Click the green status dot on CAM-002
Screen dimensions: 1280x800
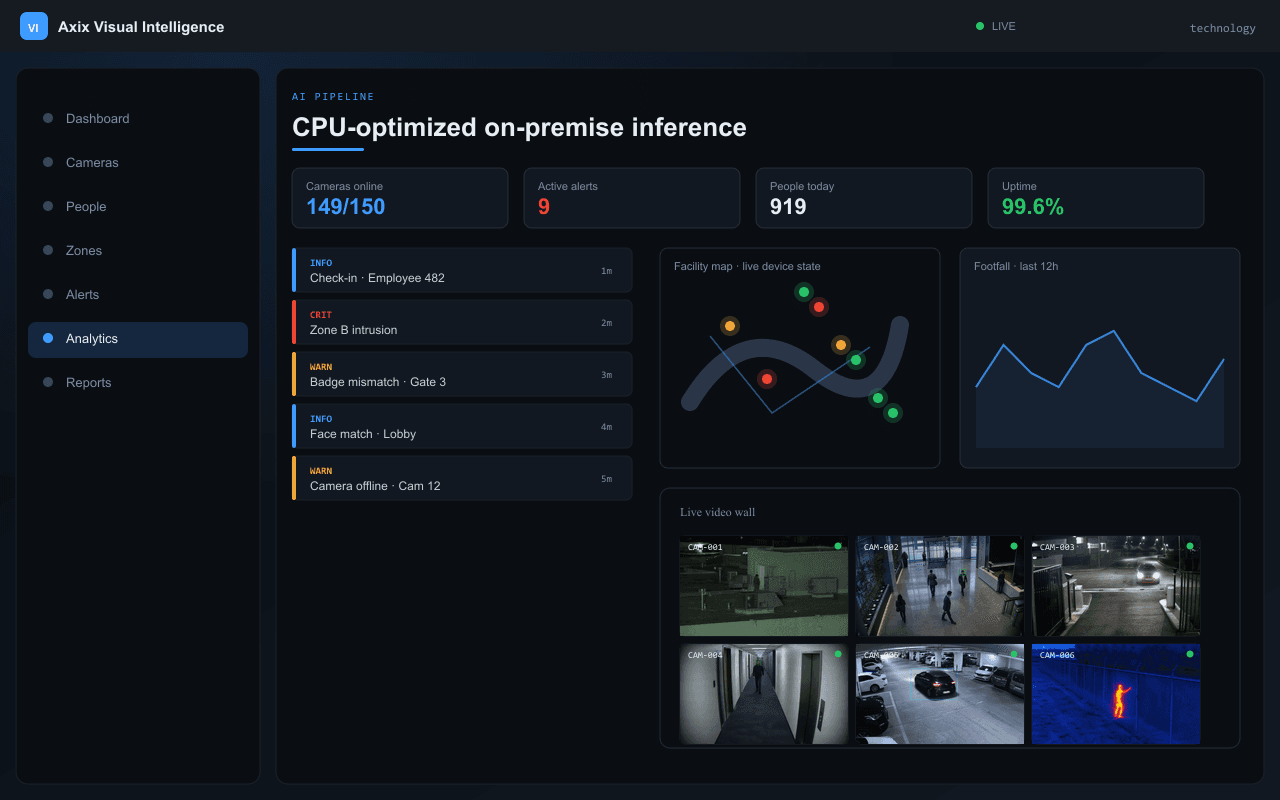tap(1014, 546)
